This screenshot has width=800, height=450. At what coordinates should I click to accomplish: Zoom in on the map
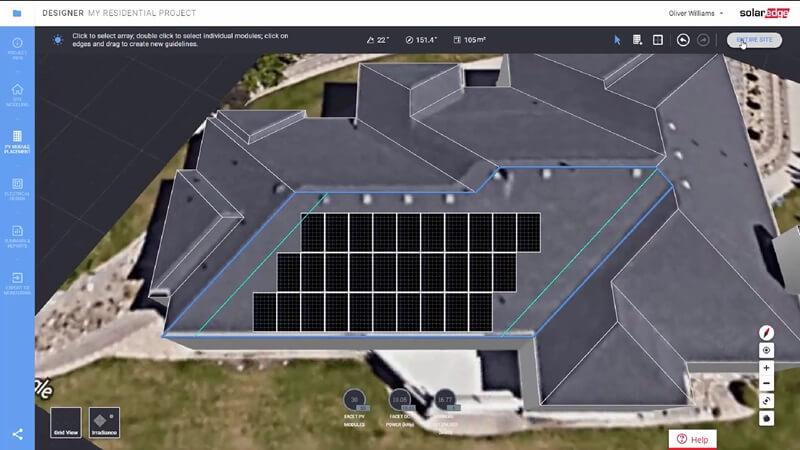coord(767,367)
